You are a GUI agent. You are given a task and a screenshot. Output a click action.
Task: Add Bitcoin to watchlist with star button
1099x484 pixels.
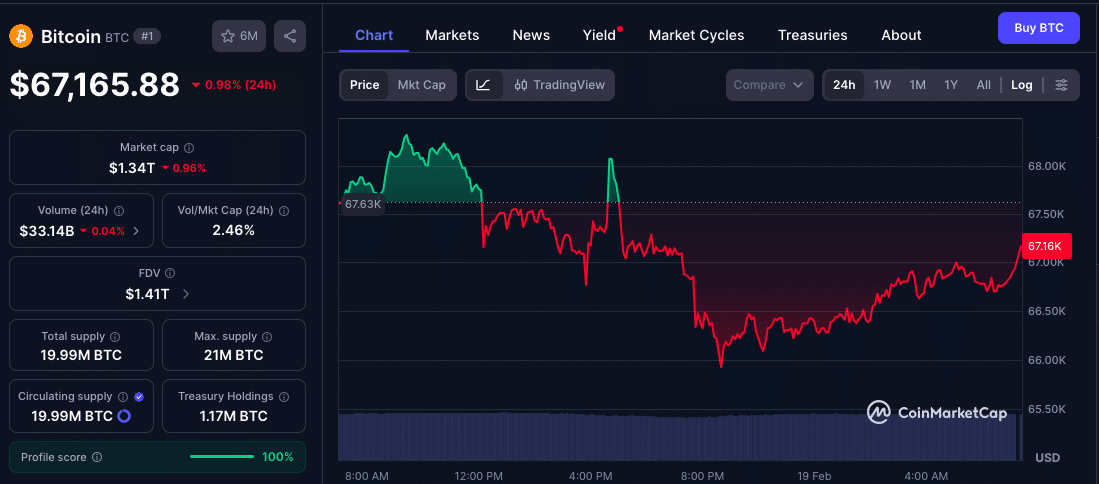239,36
